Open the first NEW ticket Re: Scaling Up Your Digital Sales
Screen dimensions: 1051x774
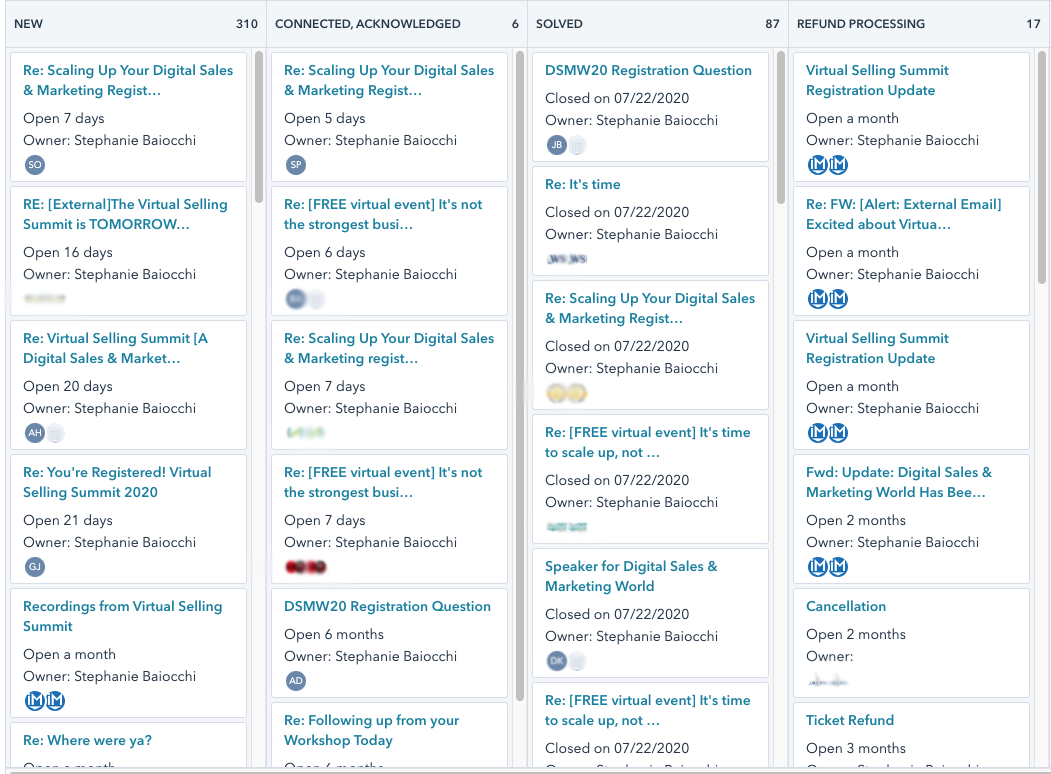[128, 80]
